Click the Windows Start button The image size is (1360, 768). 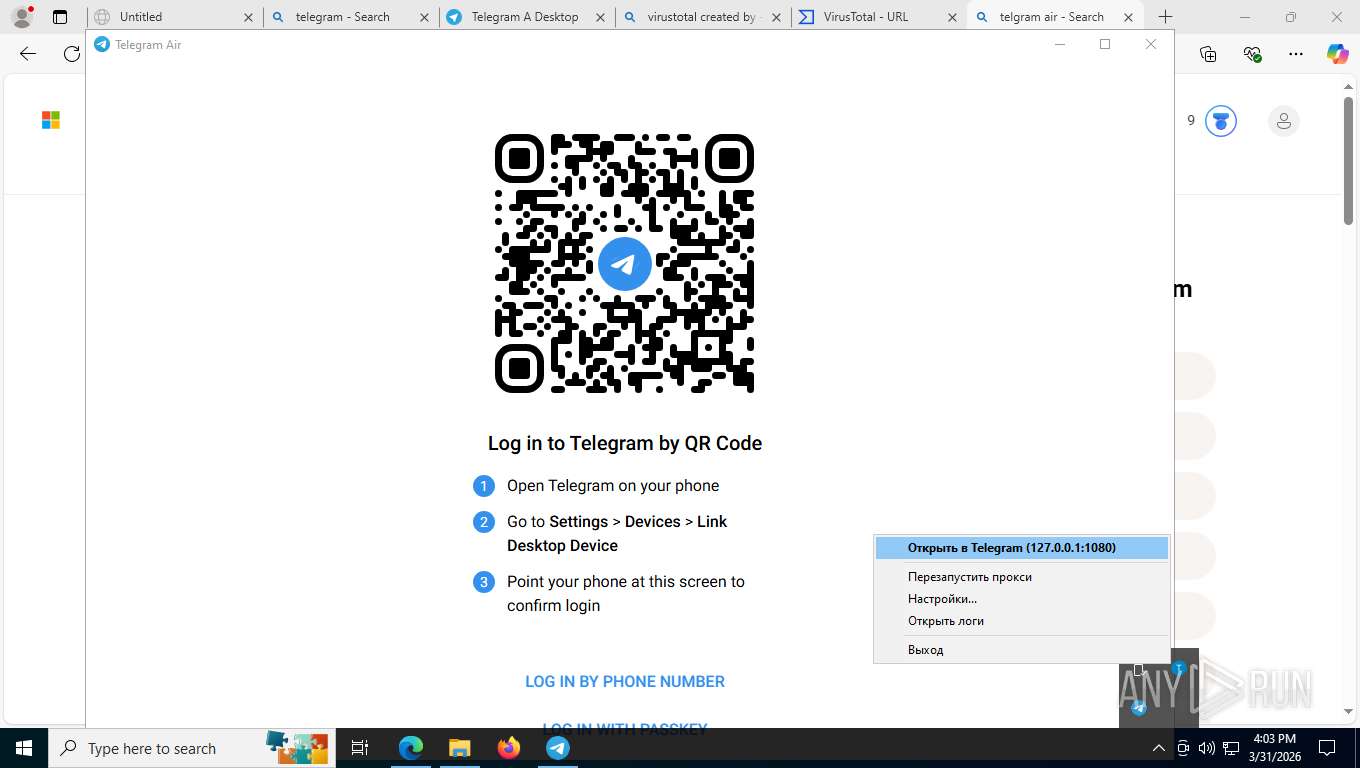24,748
